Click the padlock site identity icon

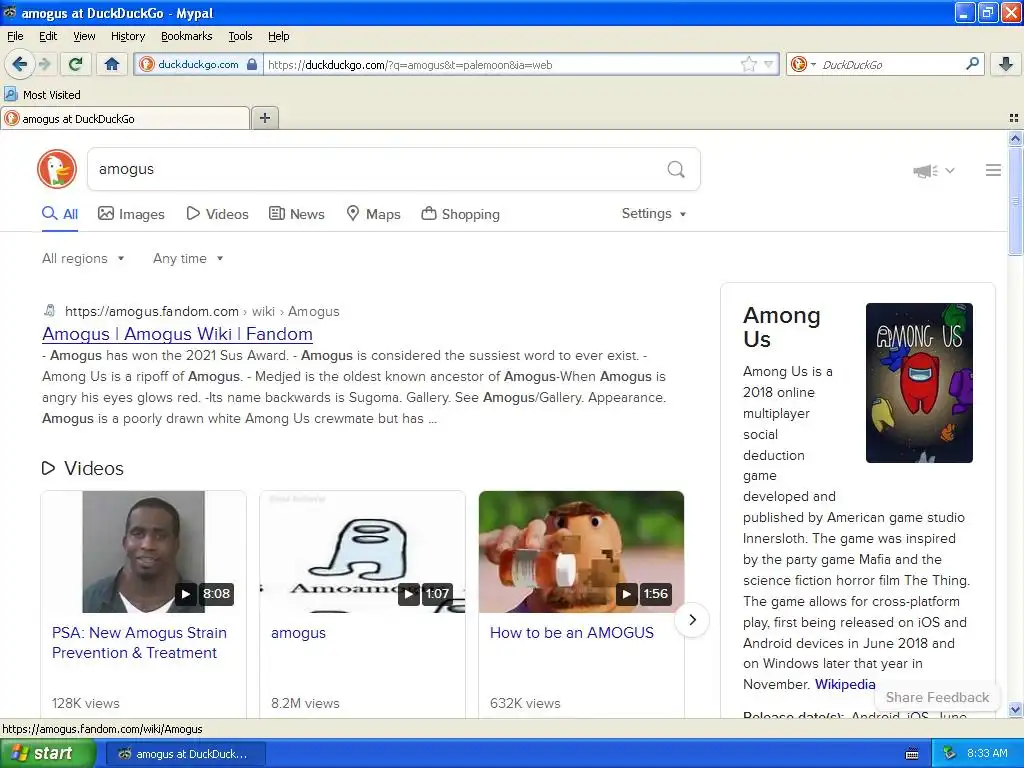click(252, 64)
